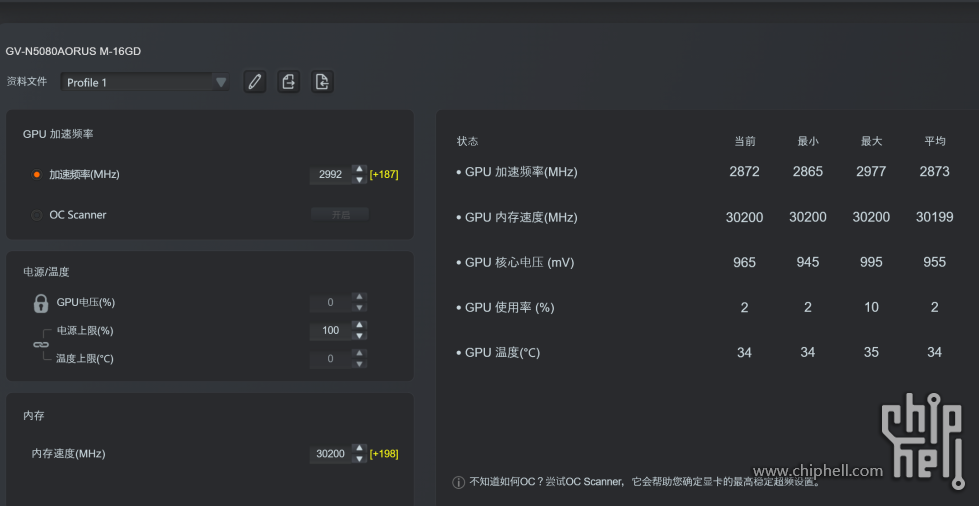
Task: Open the Profile 1 dropdown
Action: [145, 82]
